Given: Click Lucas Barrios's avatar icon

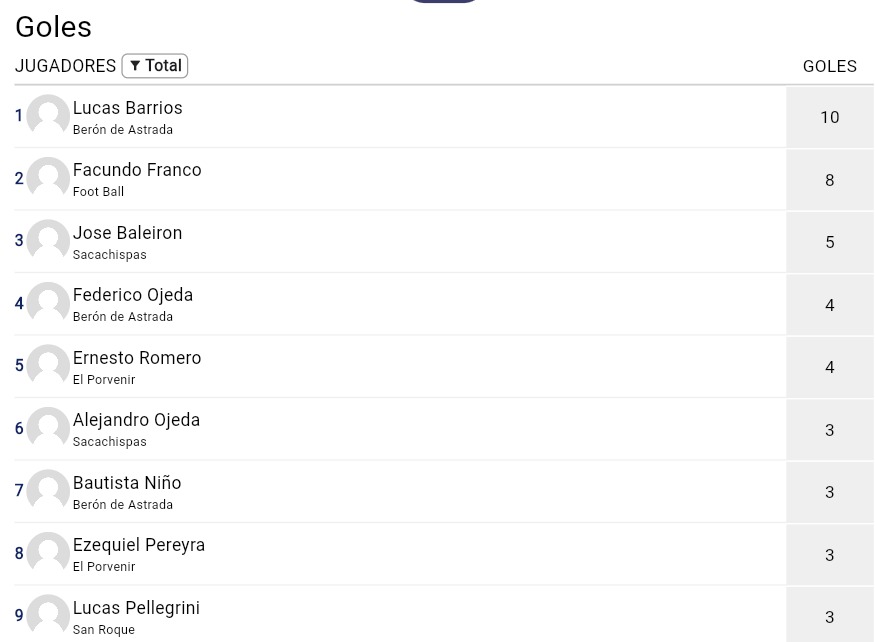Looking at the screenshot, I should point(48,116).
